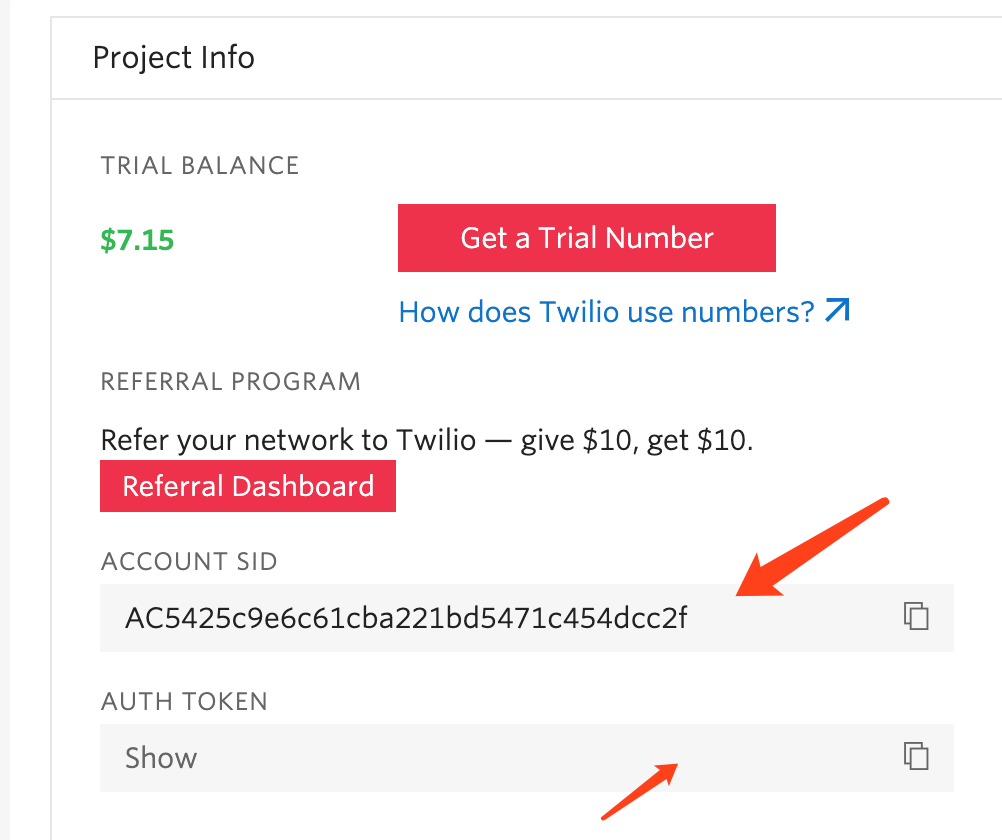Click the Get a Trial Number button
The height and width of the screenshot is (840, 1002).
click(586, 238)
